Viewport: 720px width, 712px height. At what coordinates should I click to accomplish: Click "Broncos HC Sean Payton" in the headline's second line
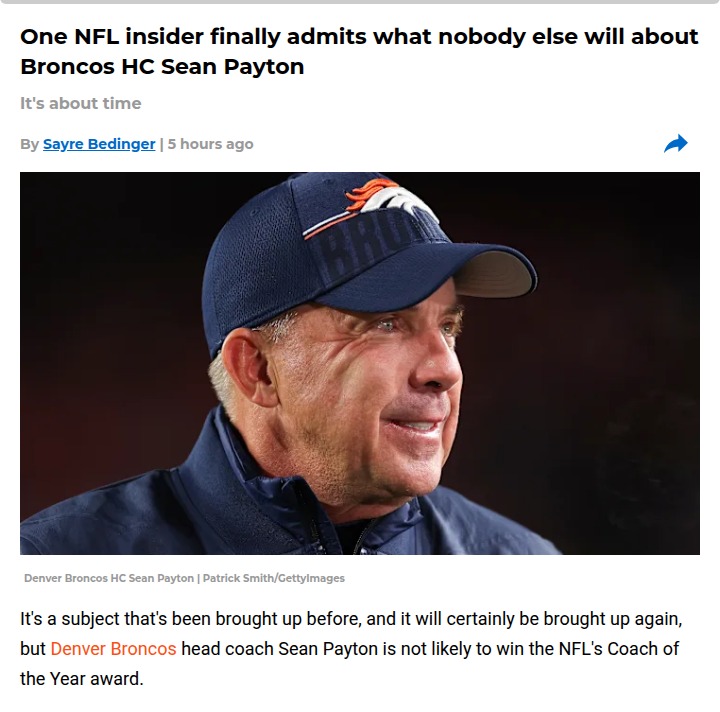point(162,67)
